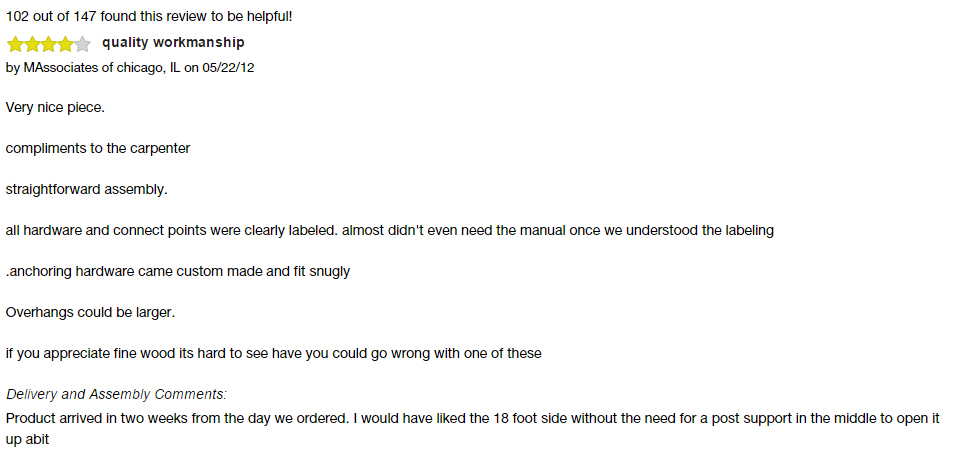Click the appreciate fine wood sentence
The width and height of the screenshot is (969, 470).
(274, 354)
